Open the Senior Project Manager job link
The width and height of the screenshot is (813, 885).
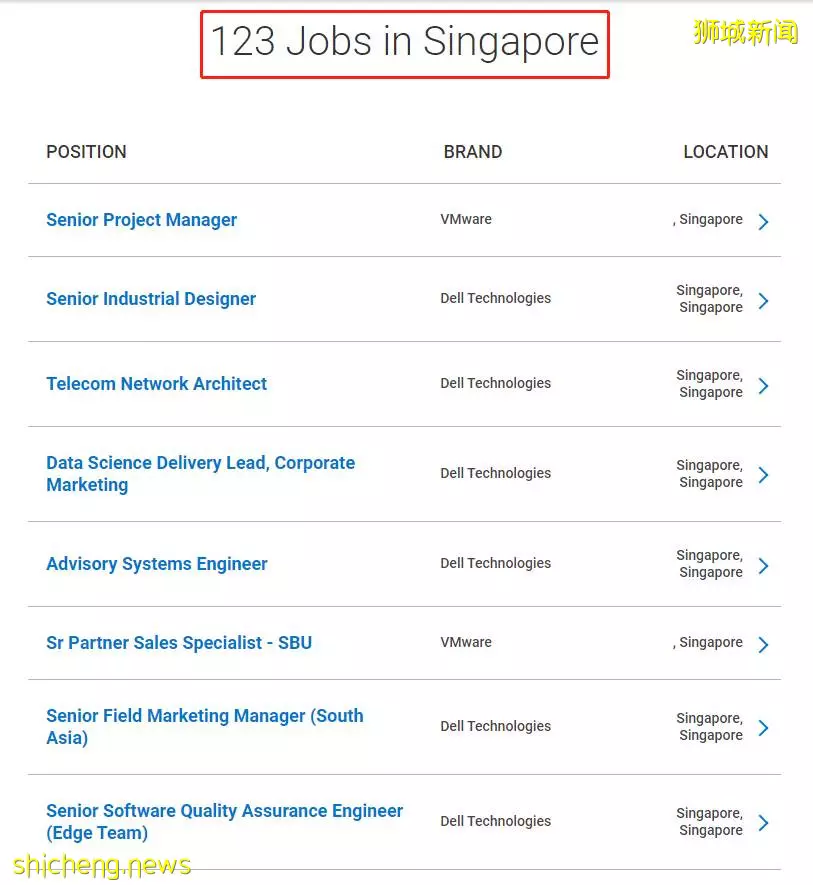pos(142,220)
